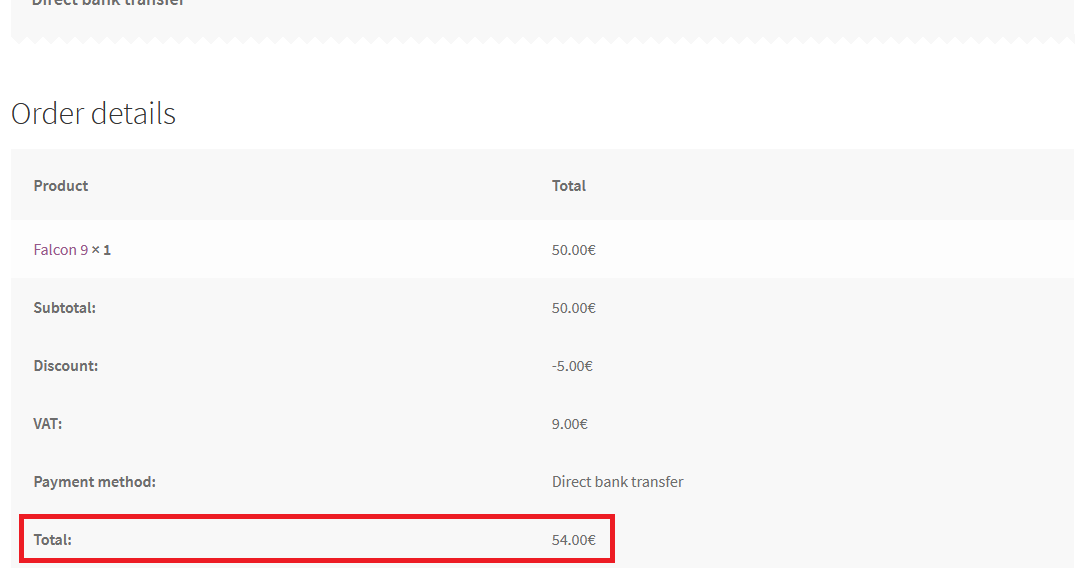Click the Payment method: label

(95, 482)
